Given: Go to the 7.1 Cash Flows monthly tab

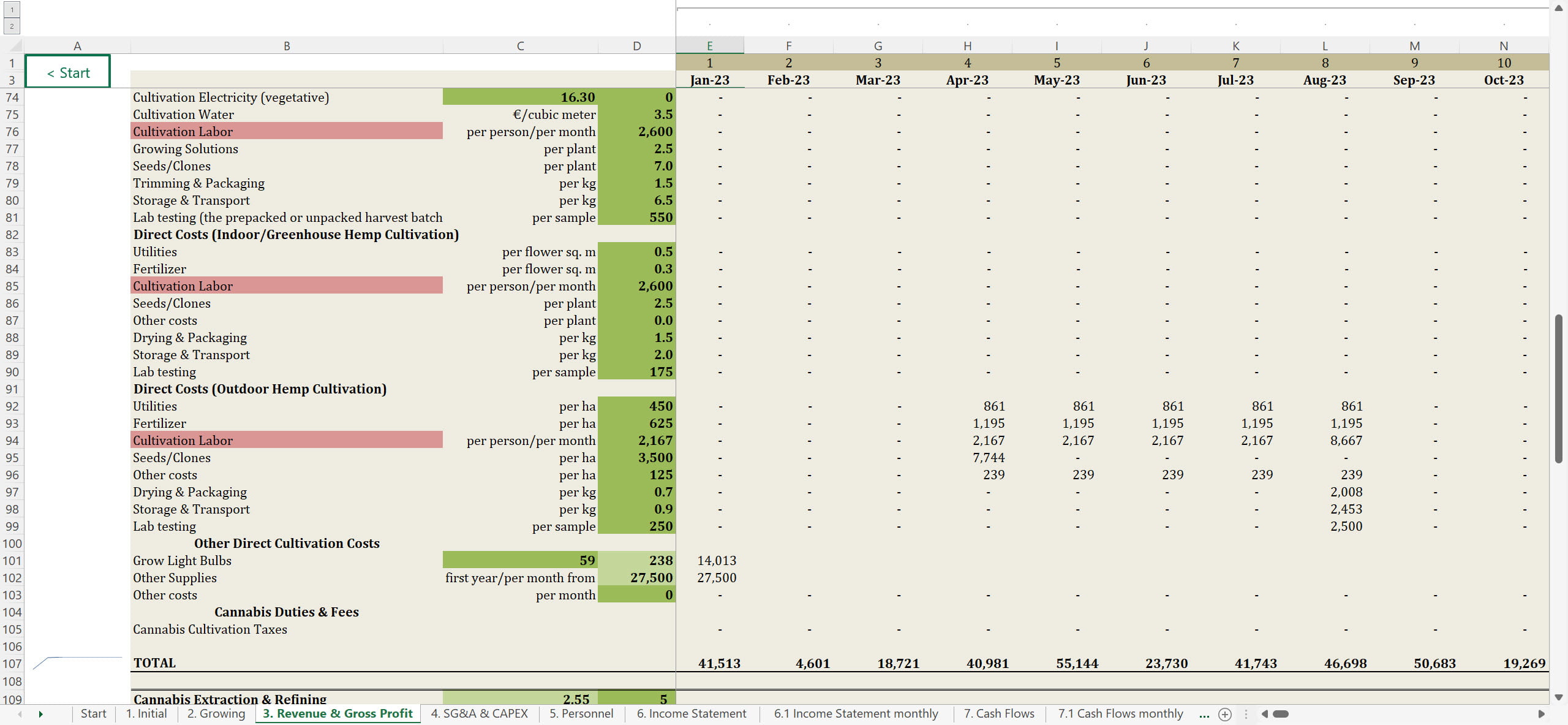Looking at the screenshot, I should [1120, 713].
